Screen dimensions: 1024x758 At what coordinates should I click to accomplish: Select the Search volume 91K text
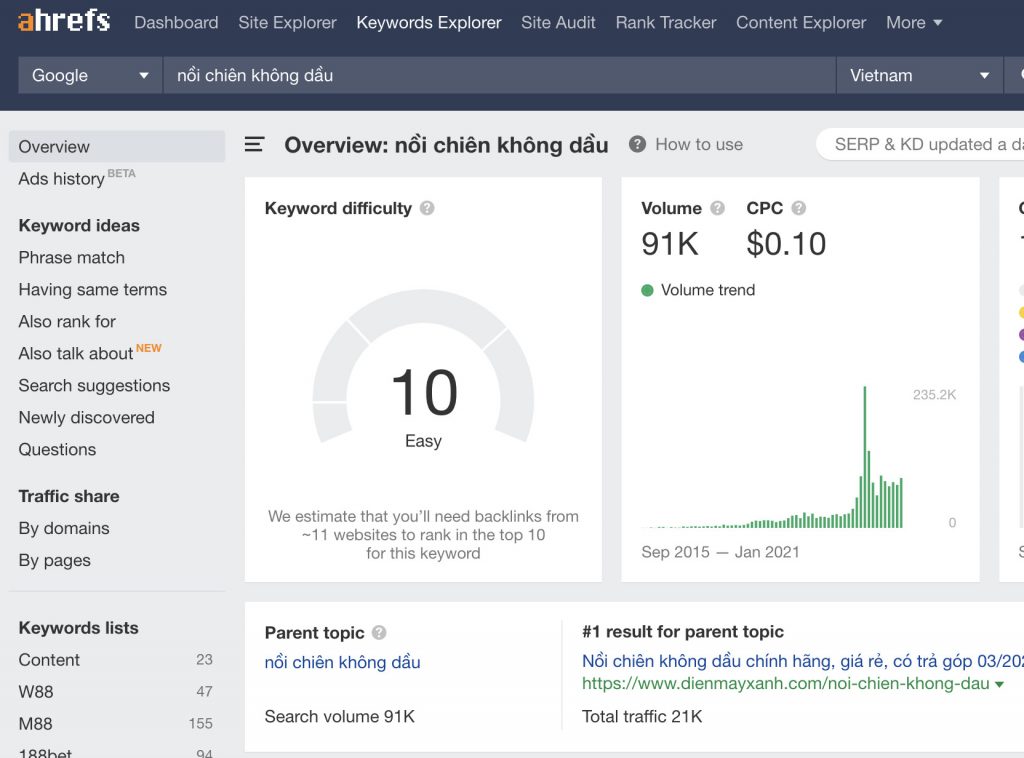coord(340,716)
